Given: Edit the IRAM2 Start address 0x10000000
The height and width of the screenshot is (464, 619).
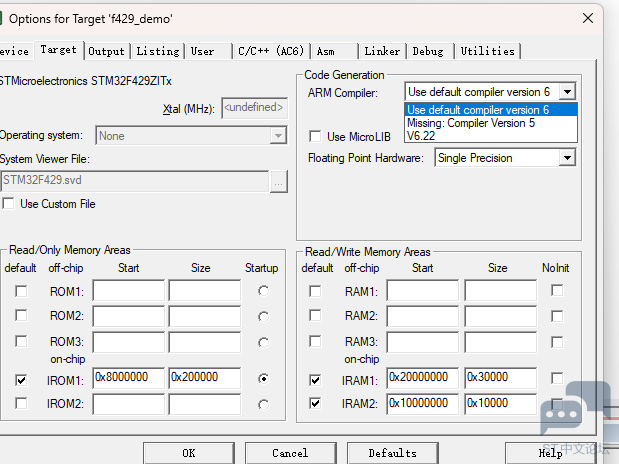Looking at the screenshot, I should click(x=423, y=404).
